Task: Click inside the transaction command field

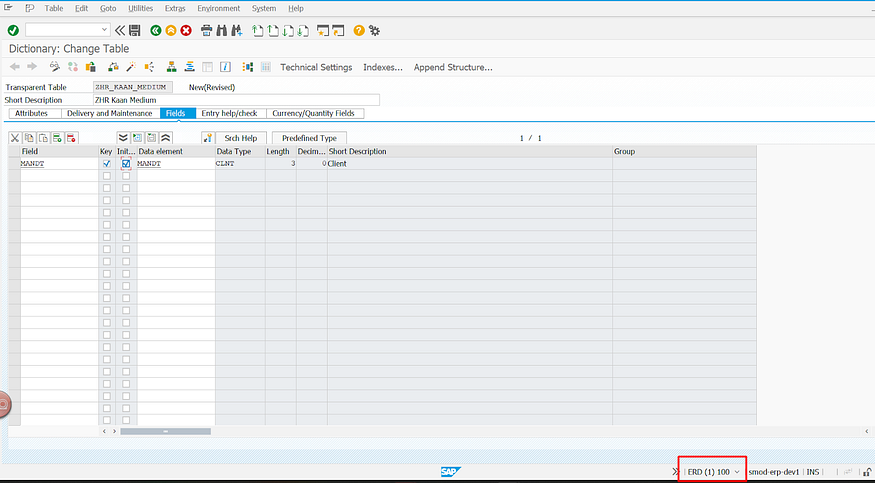Action: (x=62, y=30)
